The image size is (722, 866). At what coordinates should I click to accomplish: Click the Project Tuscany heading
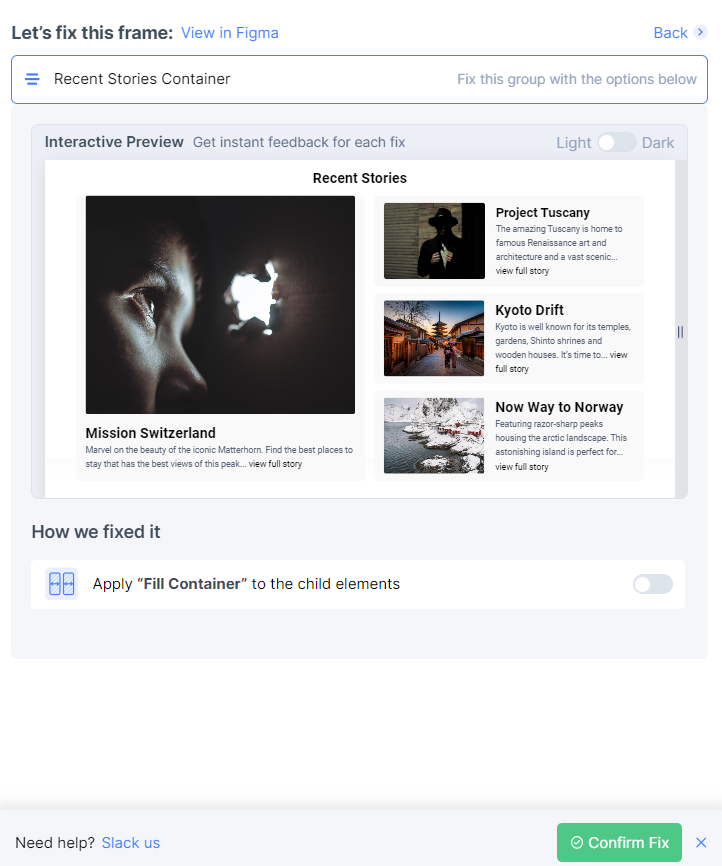542,213
